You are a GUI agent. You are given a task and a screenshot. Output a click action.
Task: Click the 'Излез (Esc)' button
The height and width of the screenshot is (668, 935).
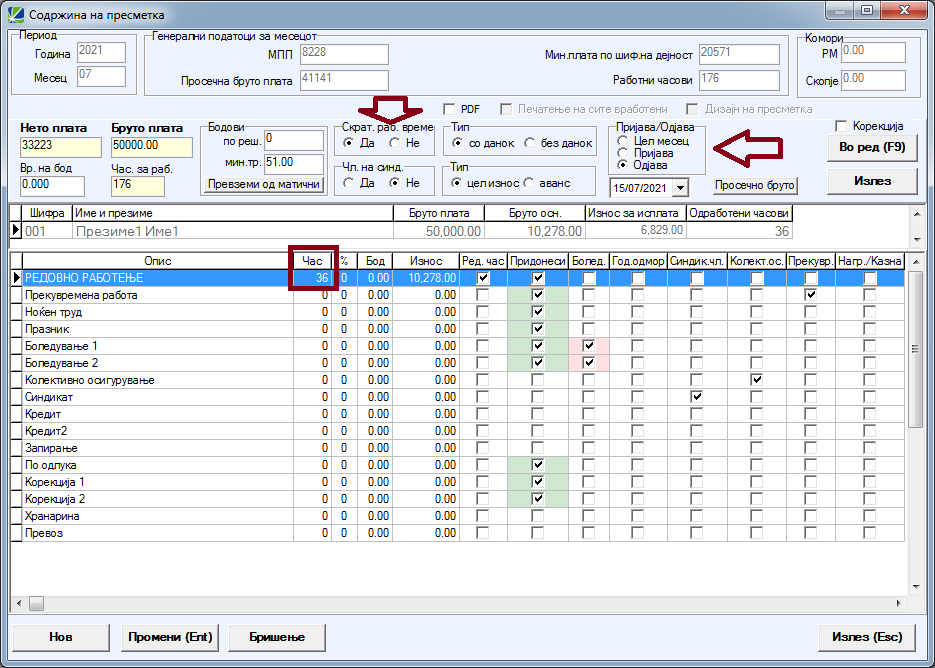coord(867,637)
